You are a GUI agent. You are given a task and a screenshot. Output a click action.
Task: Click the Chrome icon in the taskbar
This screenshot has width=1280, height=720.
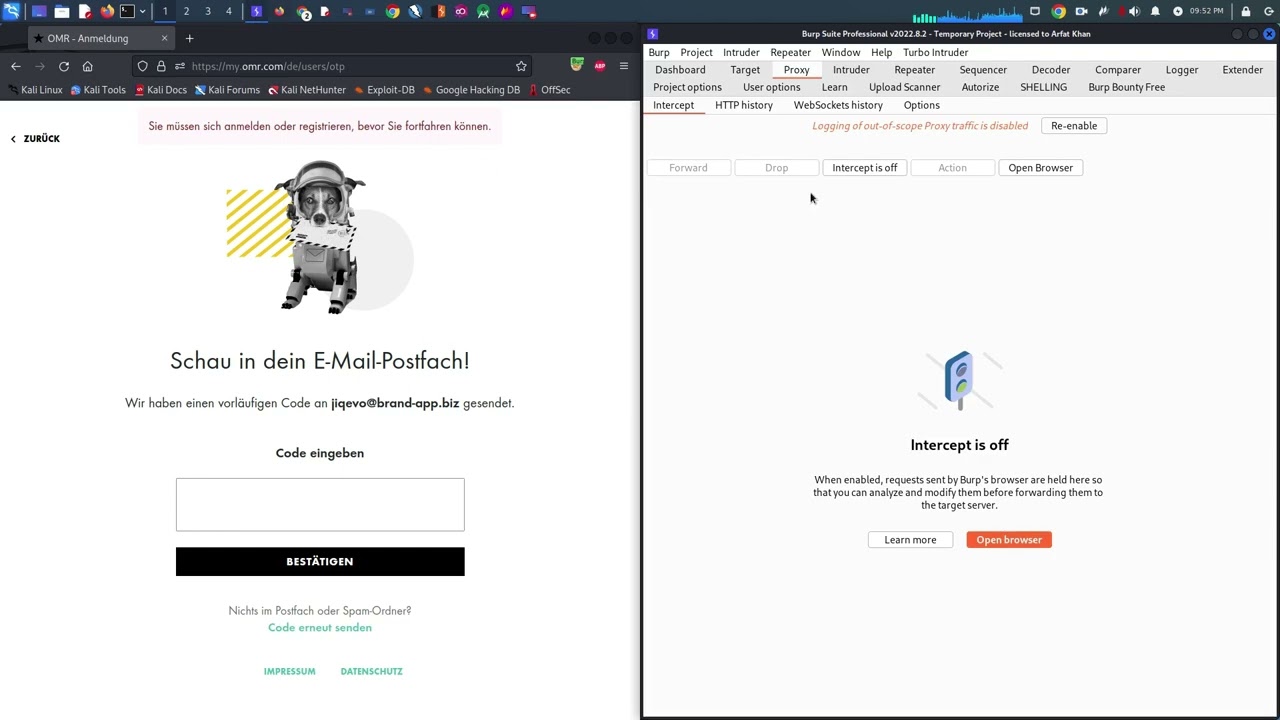[x=393, y=12]
